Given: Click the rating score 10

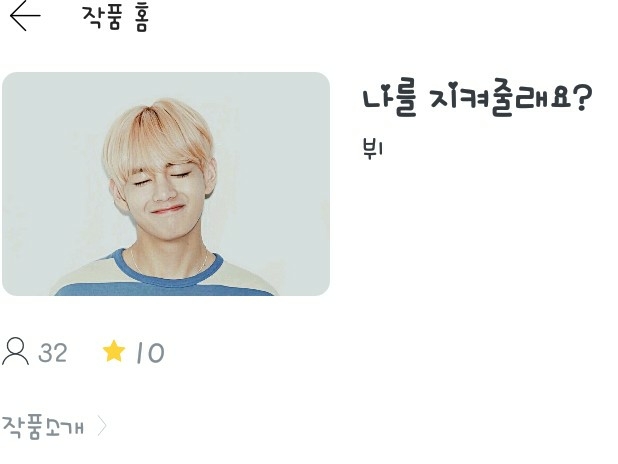Looking at the screenshot, I should pos(150,353).
